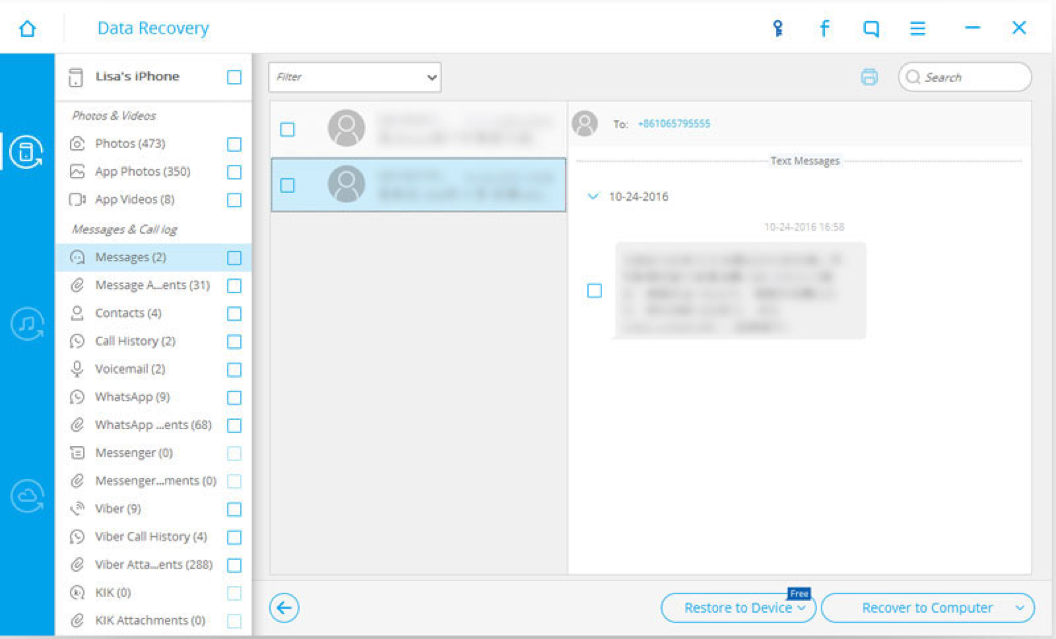Open the Facebook share icon
This screenshot has width=1056, height=639.
[824, 28]
